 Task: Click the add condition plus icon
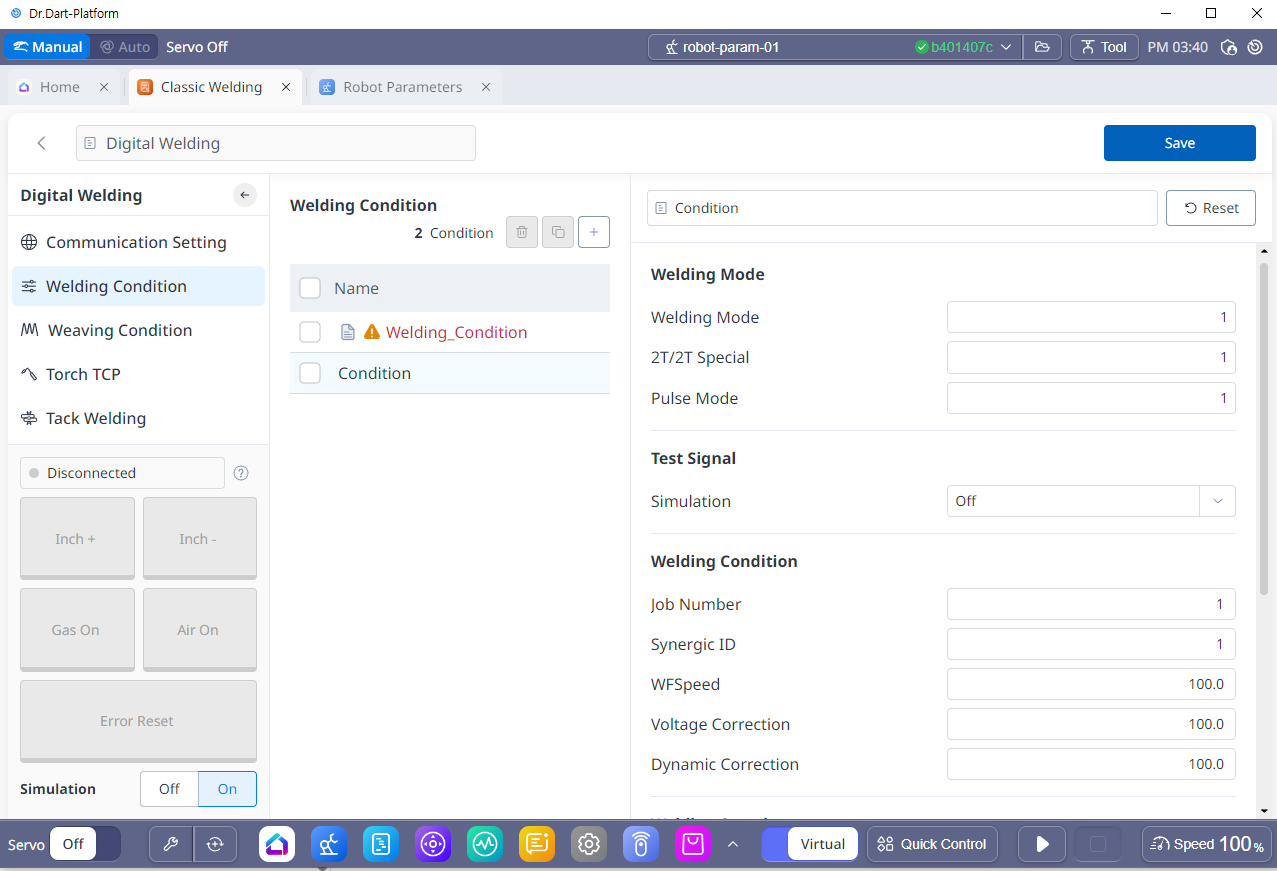593,233
